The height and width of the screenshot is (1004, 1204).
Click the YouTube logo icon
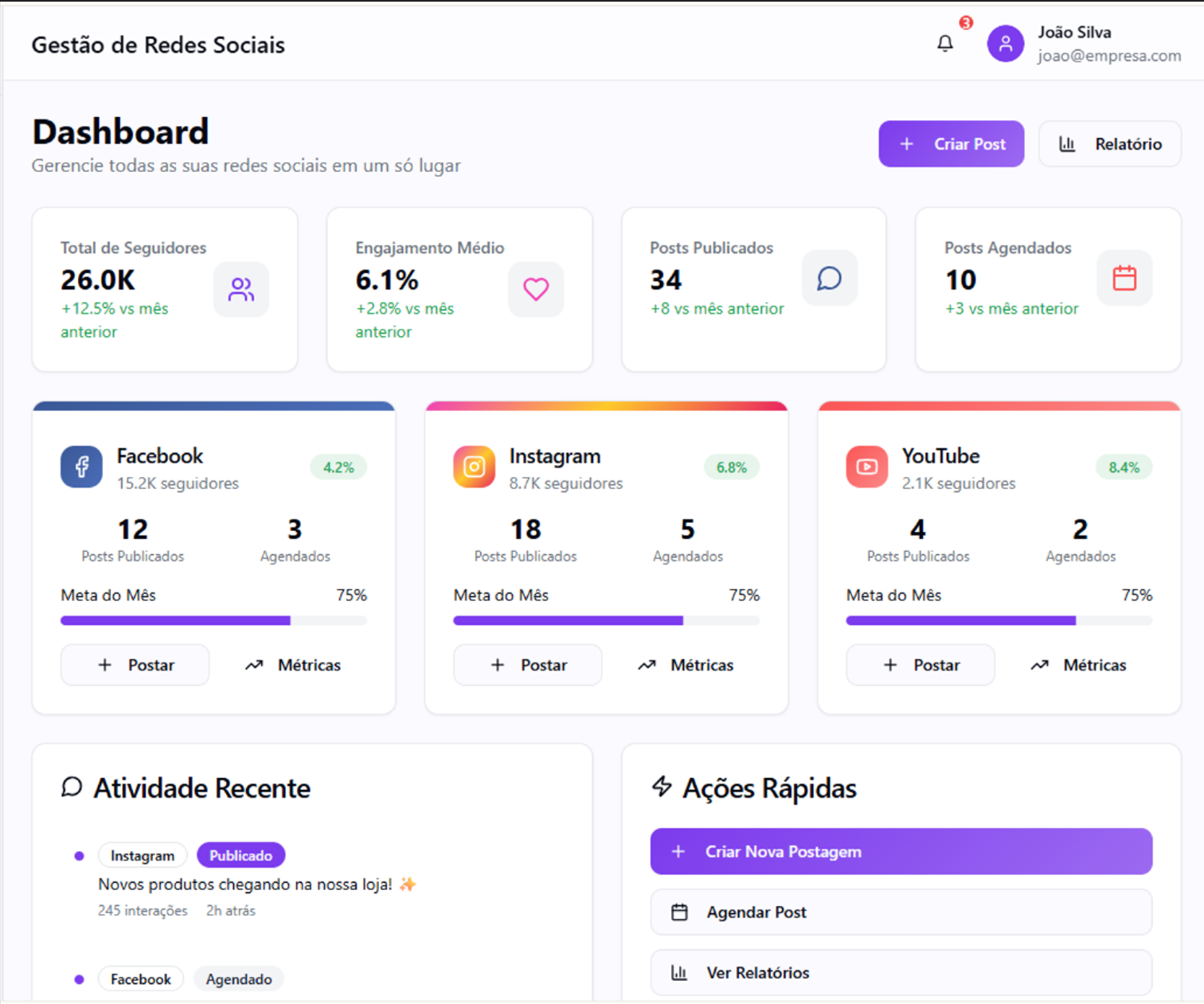(866, 467)
